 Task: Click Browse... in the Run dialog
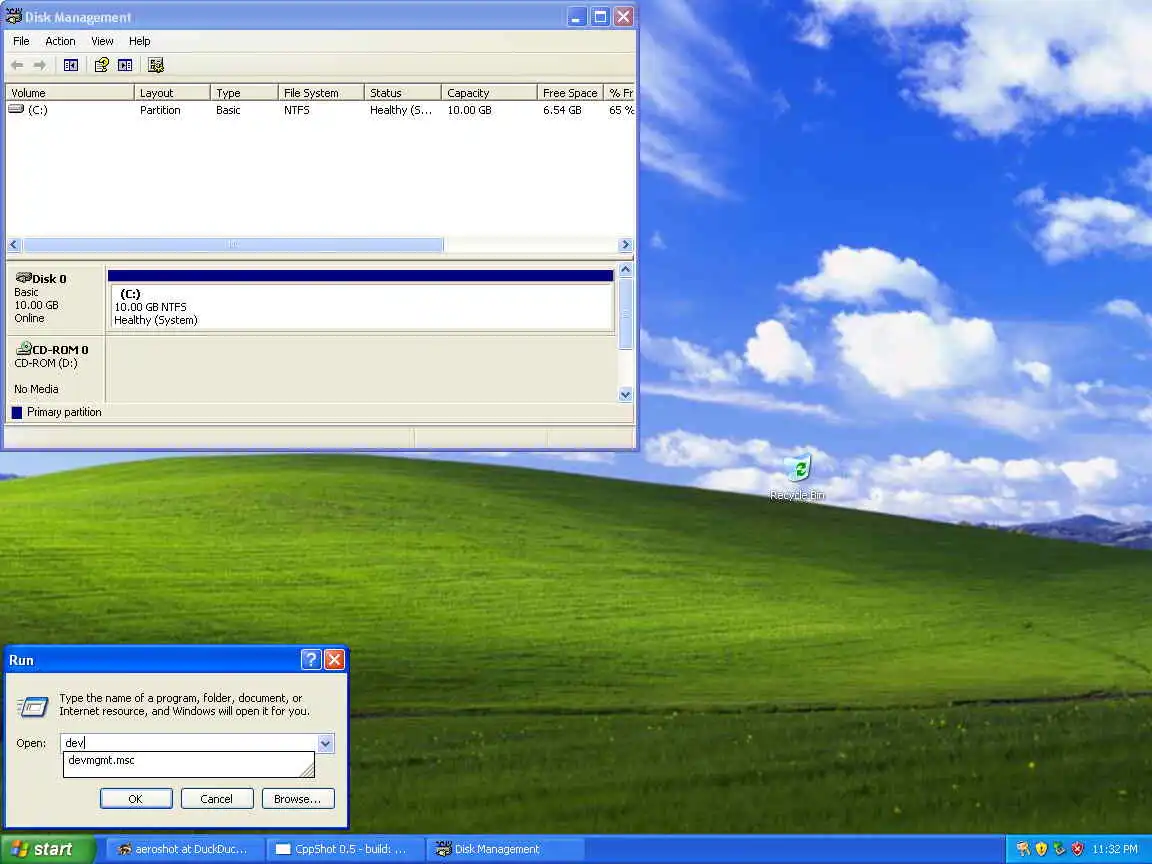298,799
